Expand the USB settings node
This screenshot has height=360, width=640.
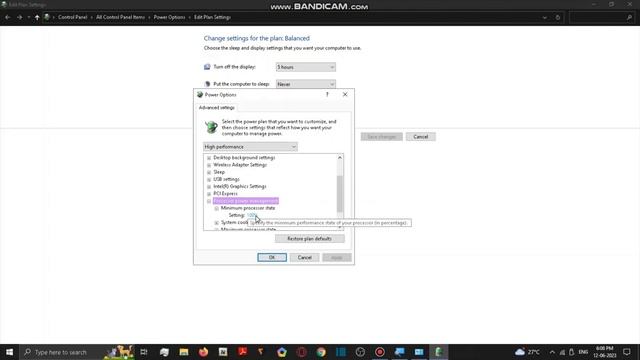[209, 180]
